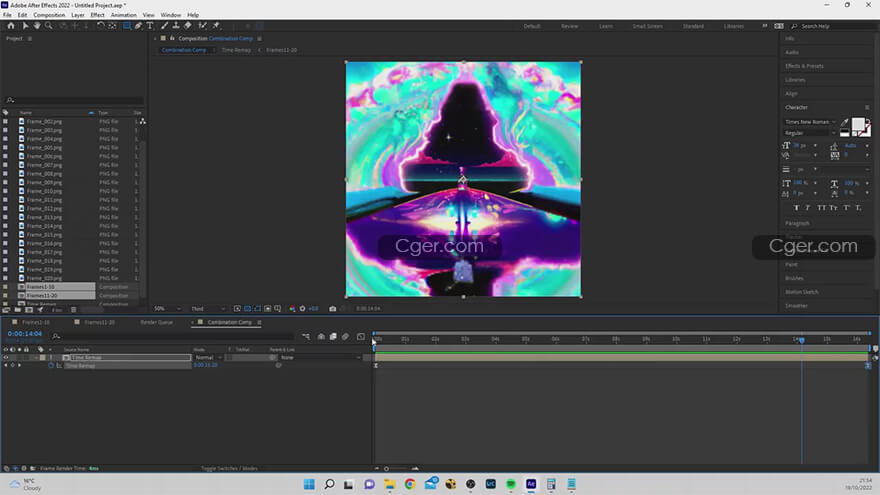The width and height of the screenshot is (880, 495).
Task: Select the Brush tool
Action: click(x=164, y=26)
